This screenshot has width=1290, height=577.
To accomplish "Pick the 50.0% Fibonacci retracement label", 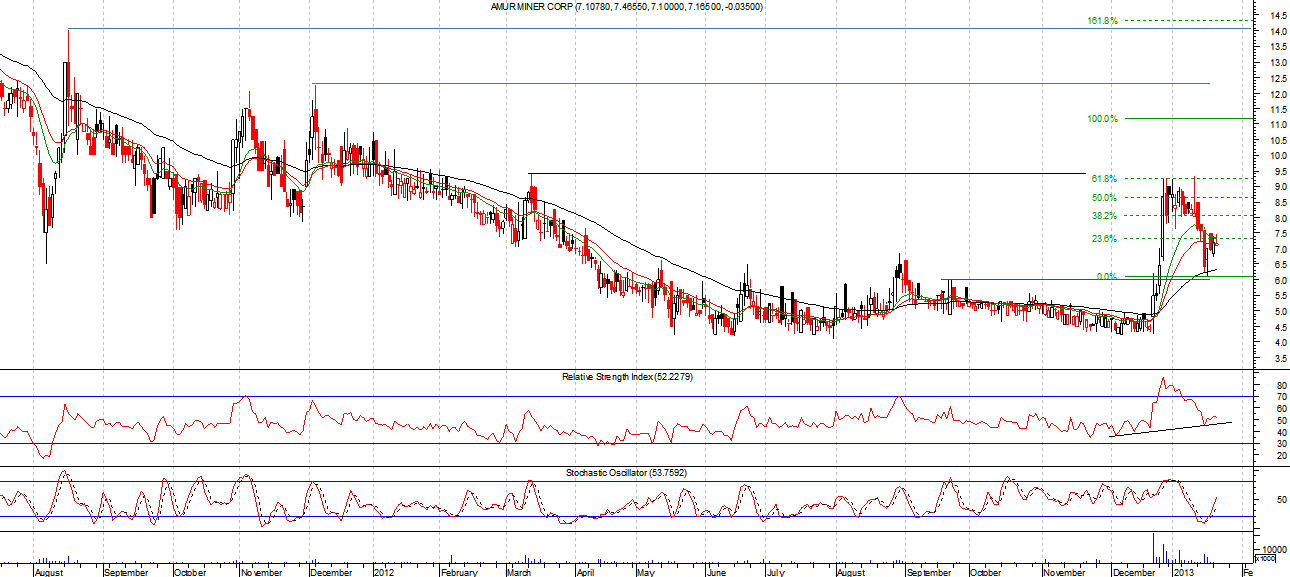I will 1102,197.
